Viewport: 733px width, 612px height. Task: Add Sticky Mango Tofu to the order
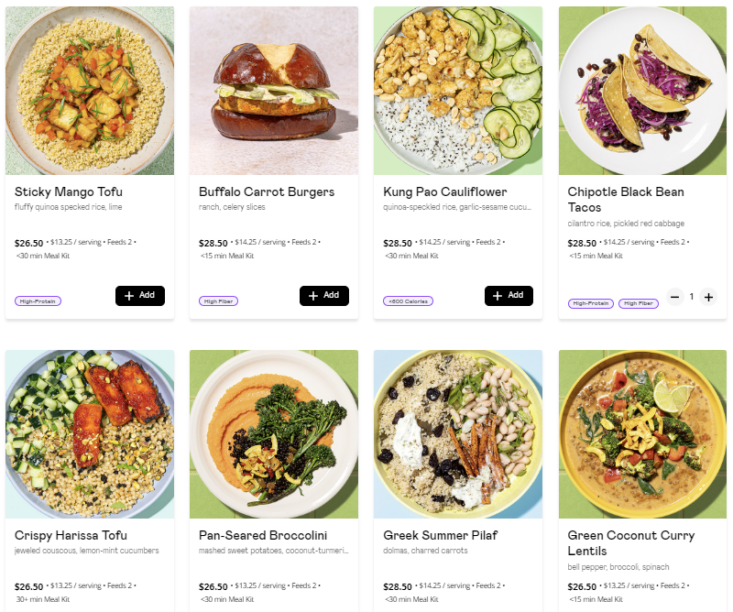click(140, 295)
